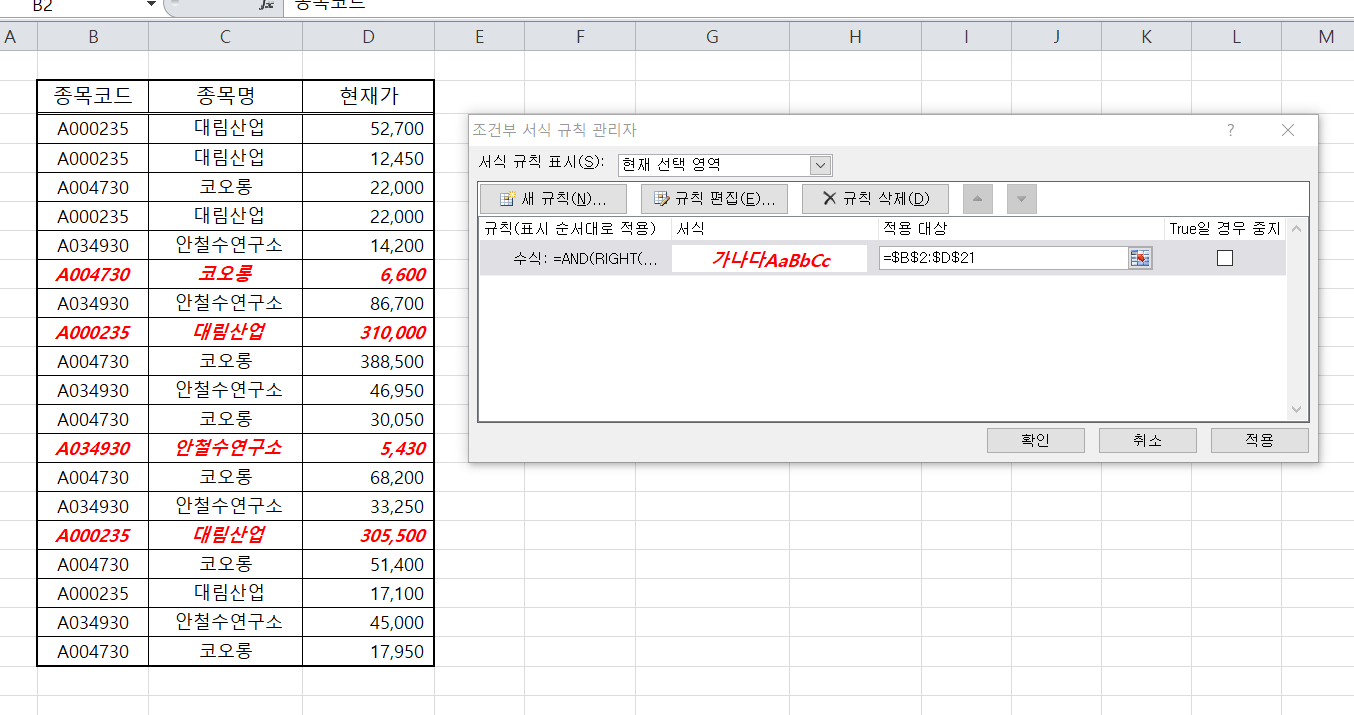The height and width of the screenshot is (715, 1354).
Task: Click the move rule down arrow
Action: 1021,198
